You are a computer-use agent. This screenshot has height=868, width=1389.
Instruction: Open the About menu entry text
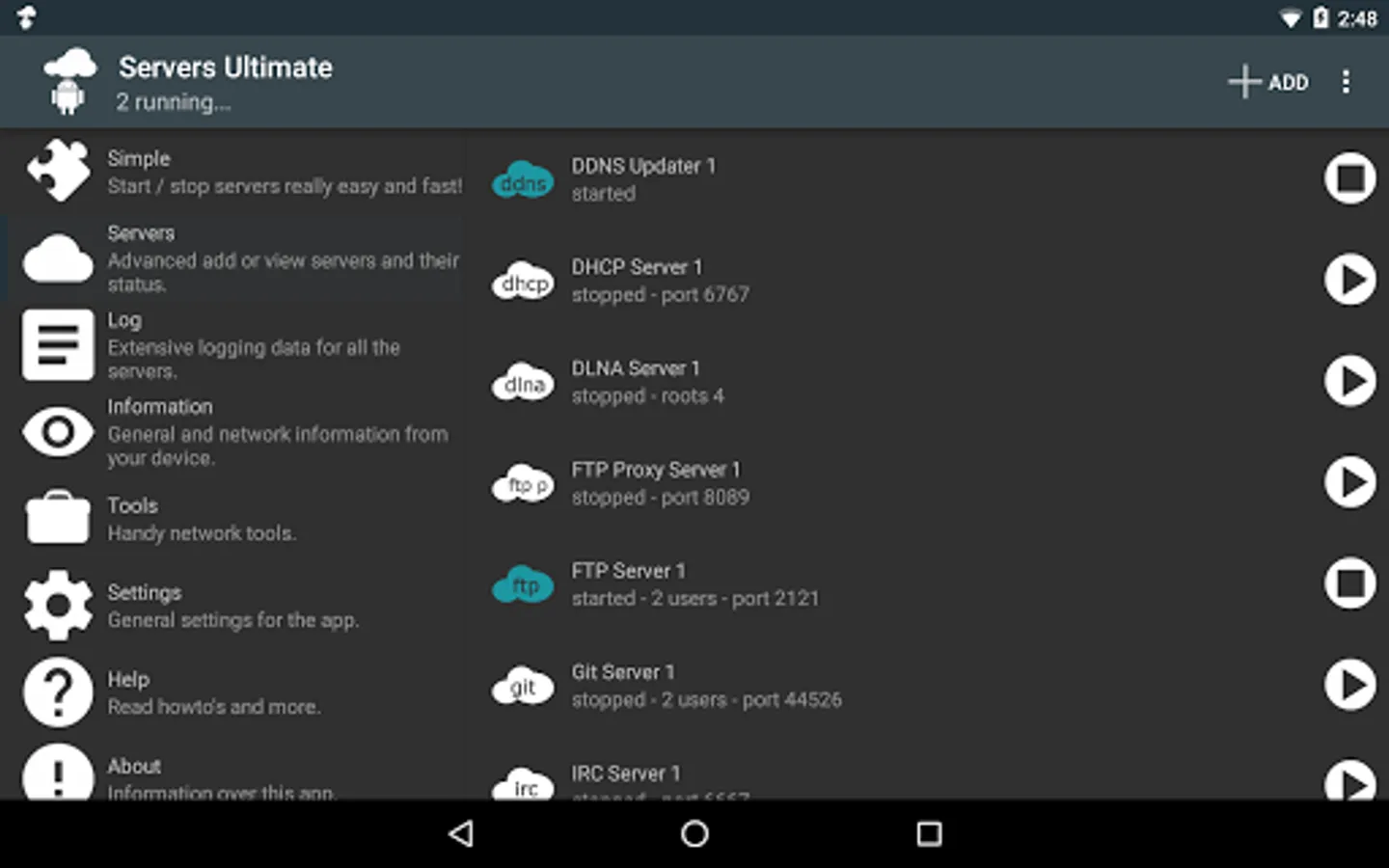coord(134,766)
